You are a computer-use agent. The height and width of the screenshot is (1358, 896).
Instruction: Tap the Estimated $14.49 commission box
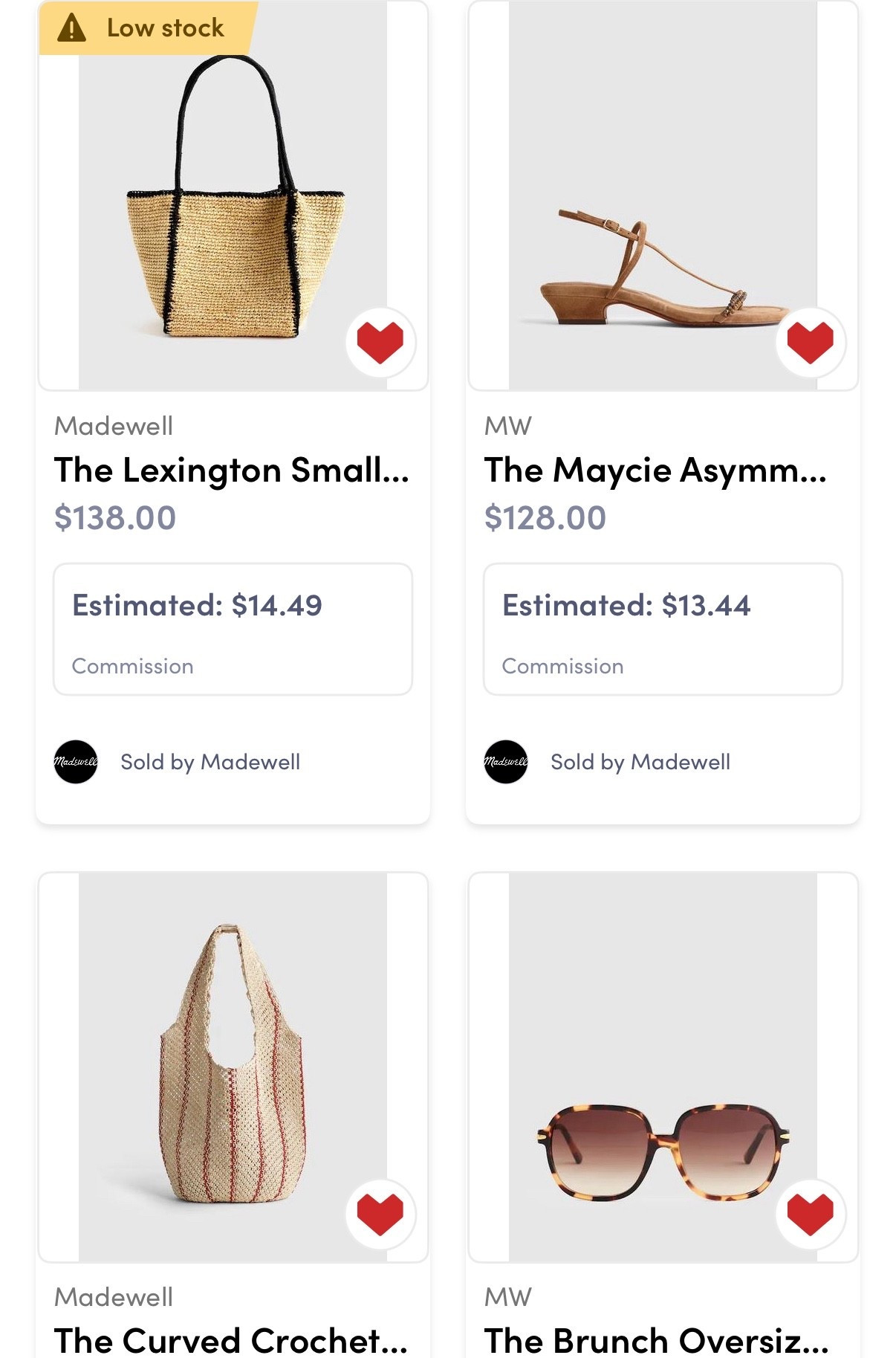click(233, 630)
